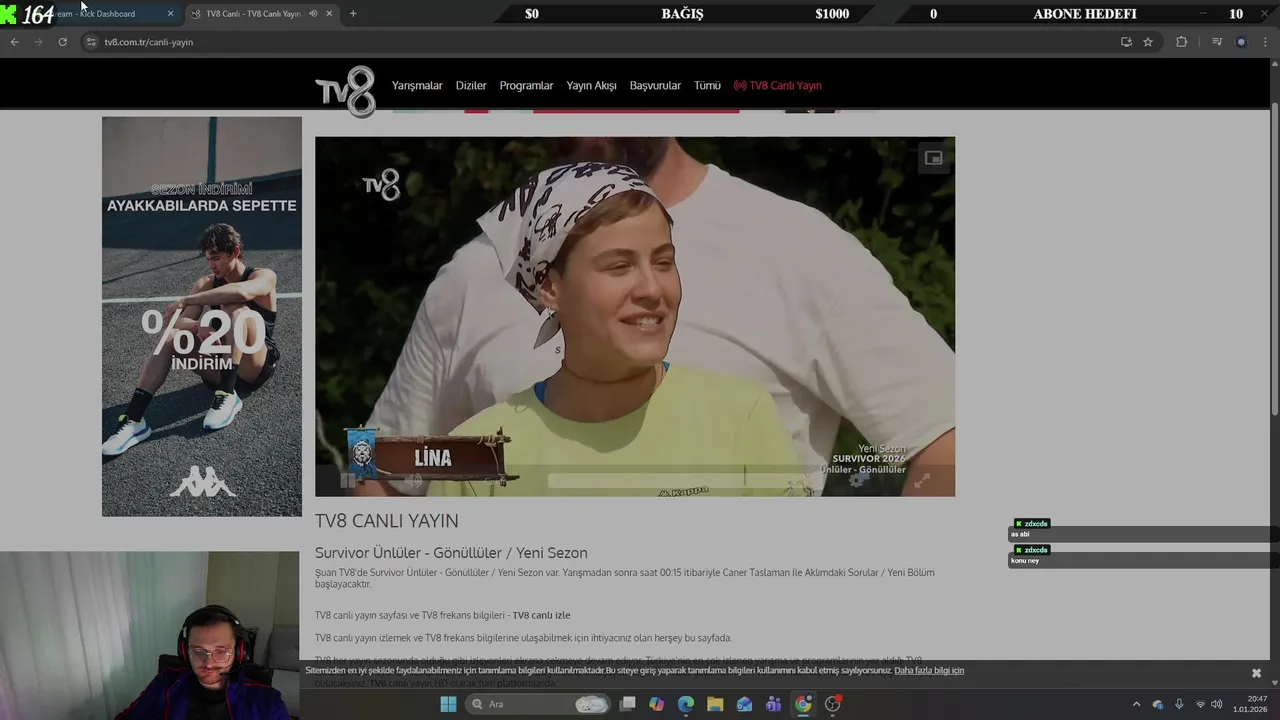Open the Diziler menu
This screenshot has width=1280, height=720.
click(x=471, y=85)
